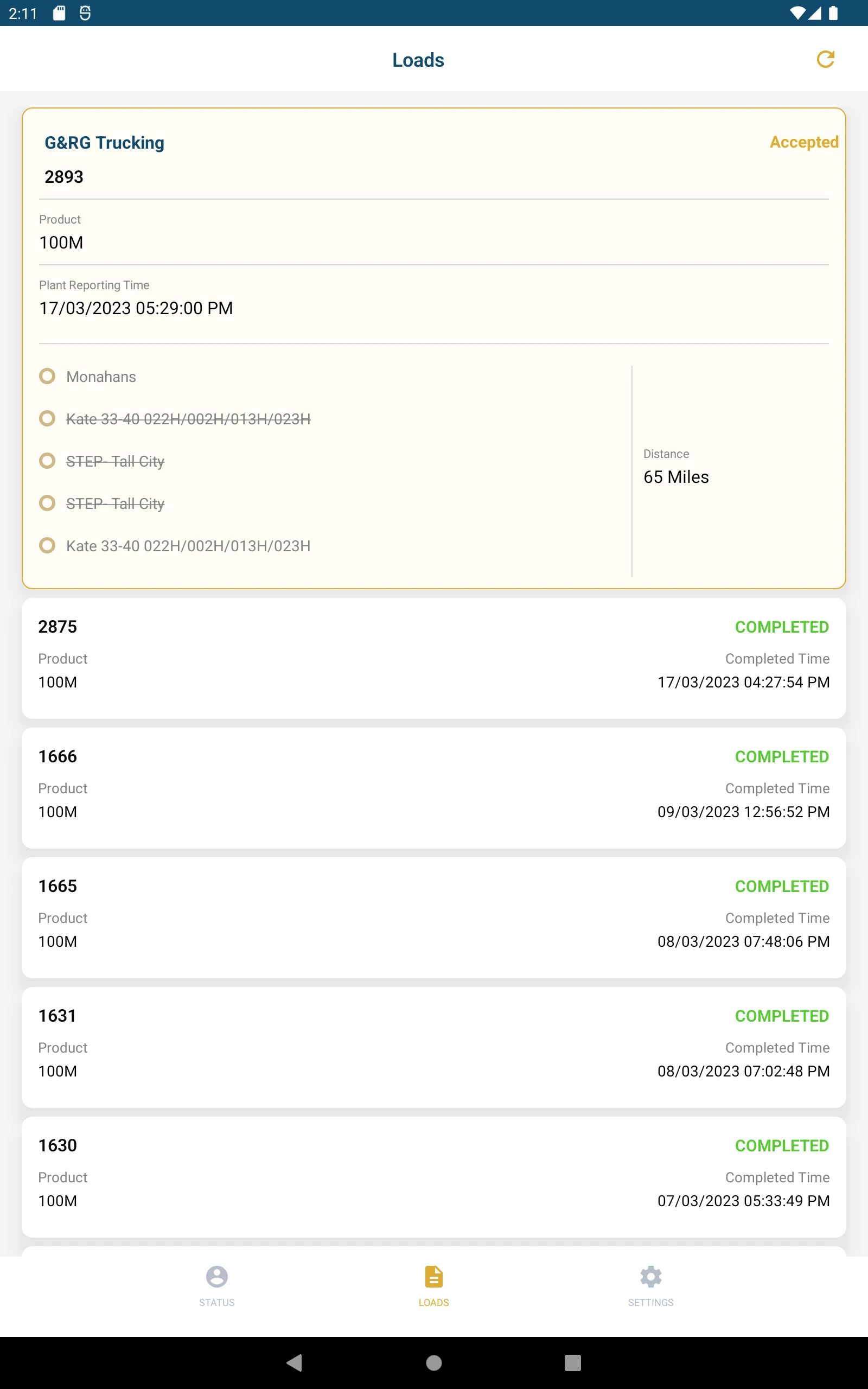The image size is (868, 1389).
Task: Click completed time 17/03/2023 04:27:54 PM
Action: click(x=743, y=682)
